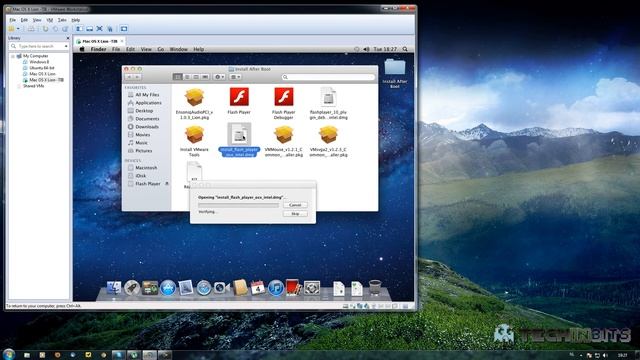Launch the App Store from dock
This screenshot has width=640, height=360.
168,288
